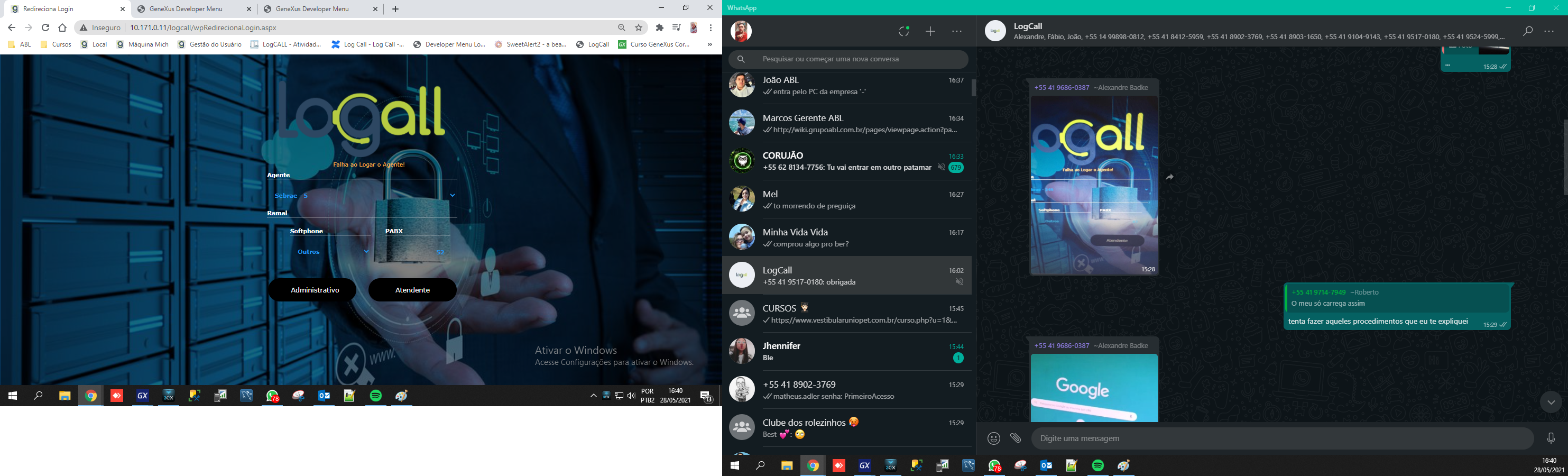1568x476 pixels.
Task: Open WhatsApp sidebar menu dots
Action: click(x=957, y=32)
